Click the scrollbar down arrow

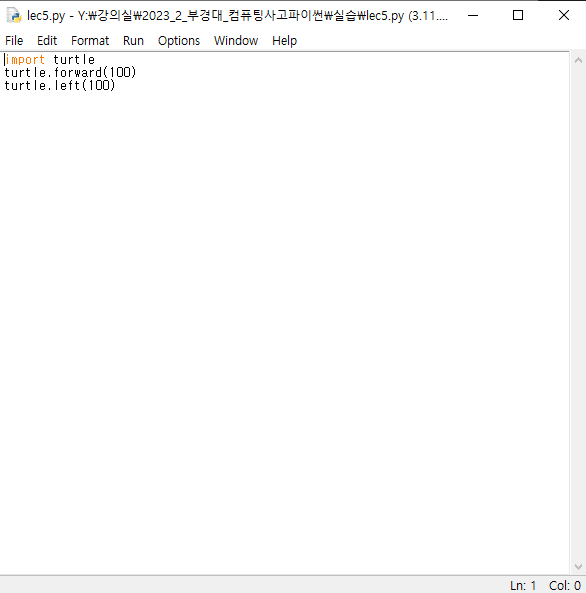tap(578, 567)
